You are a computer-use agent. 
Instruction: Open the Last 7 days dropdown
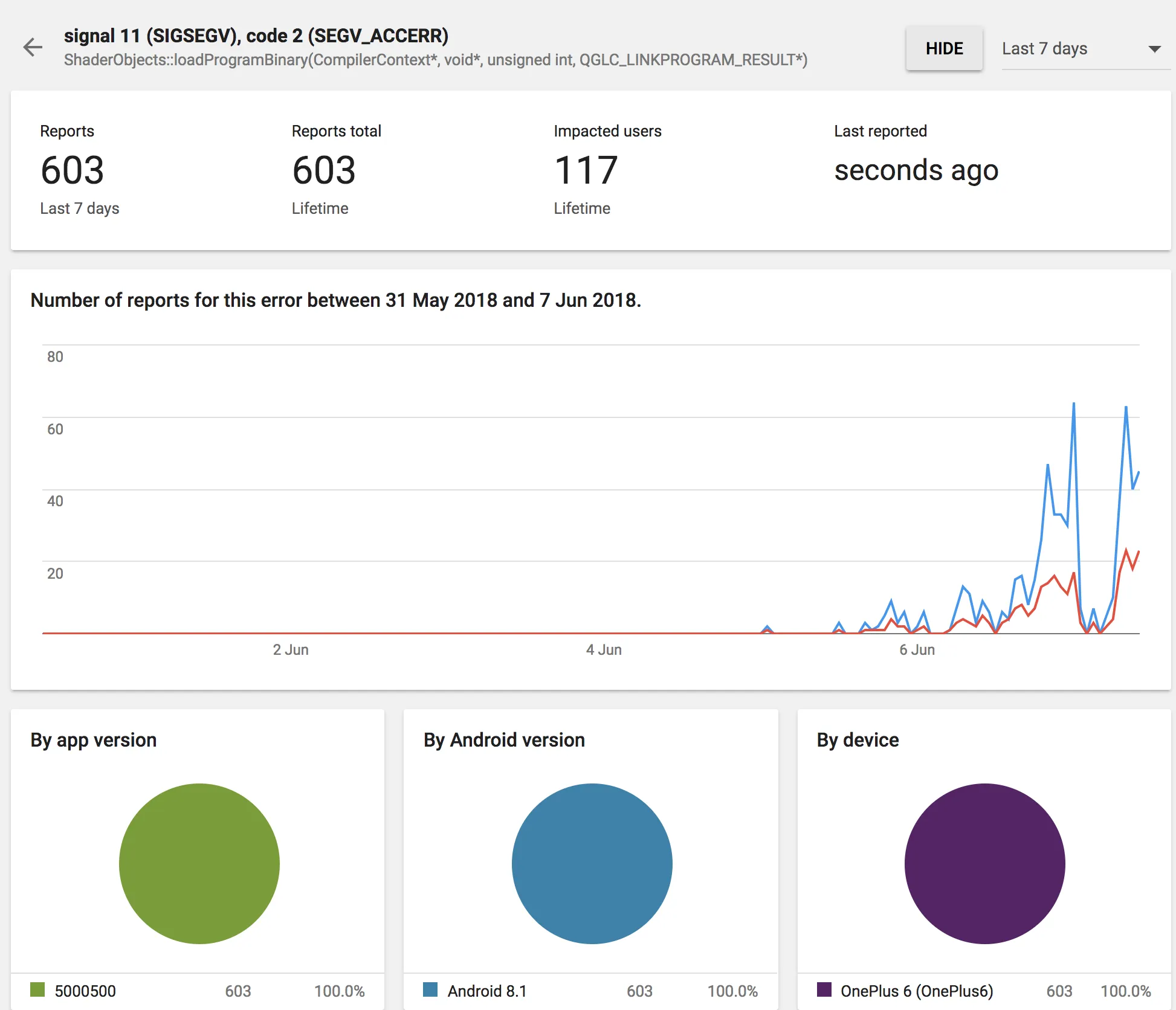[1044, 49]
